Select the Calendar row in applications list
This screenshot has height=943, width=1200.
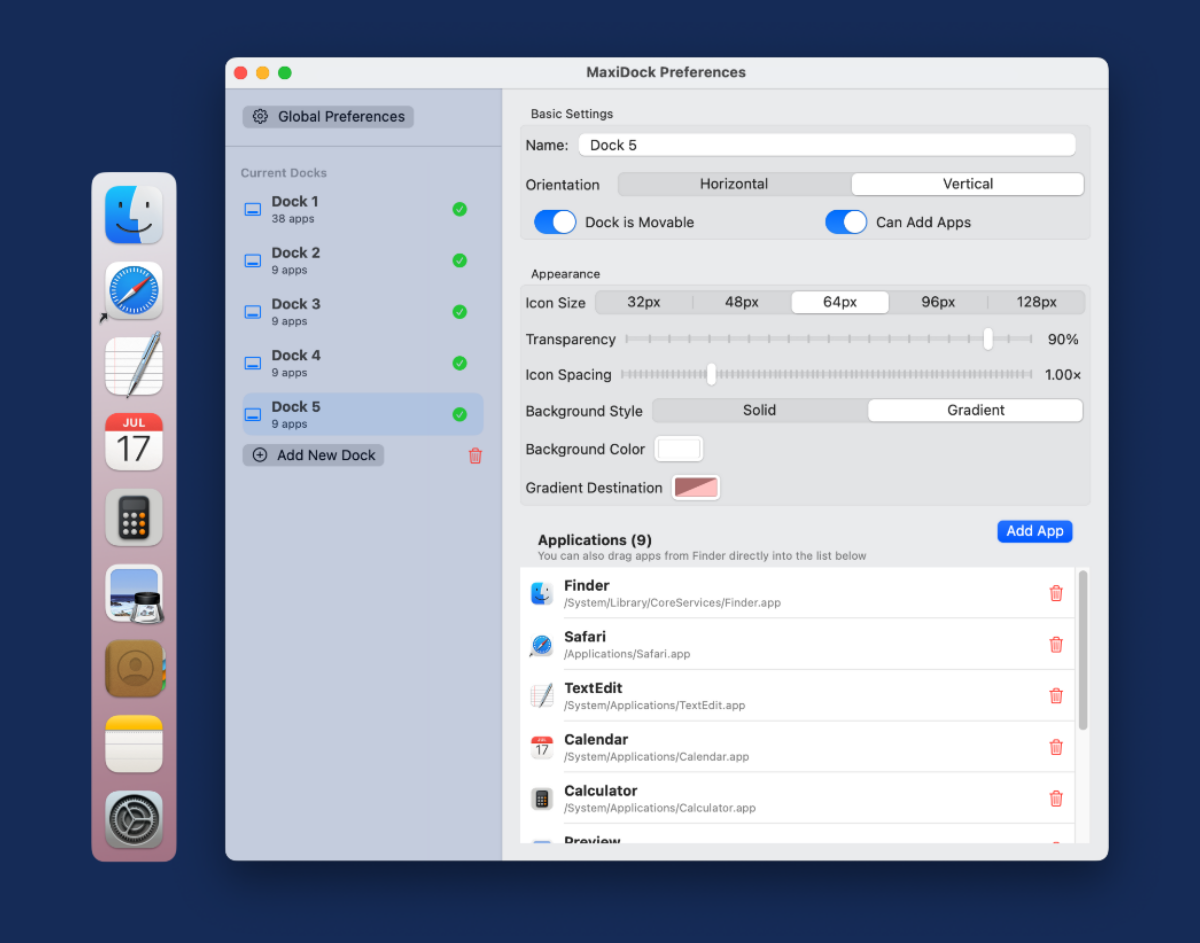click(798, 747)
